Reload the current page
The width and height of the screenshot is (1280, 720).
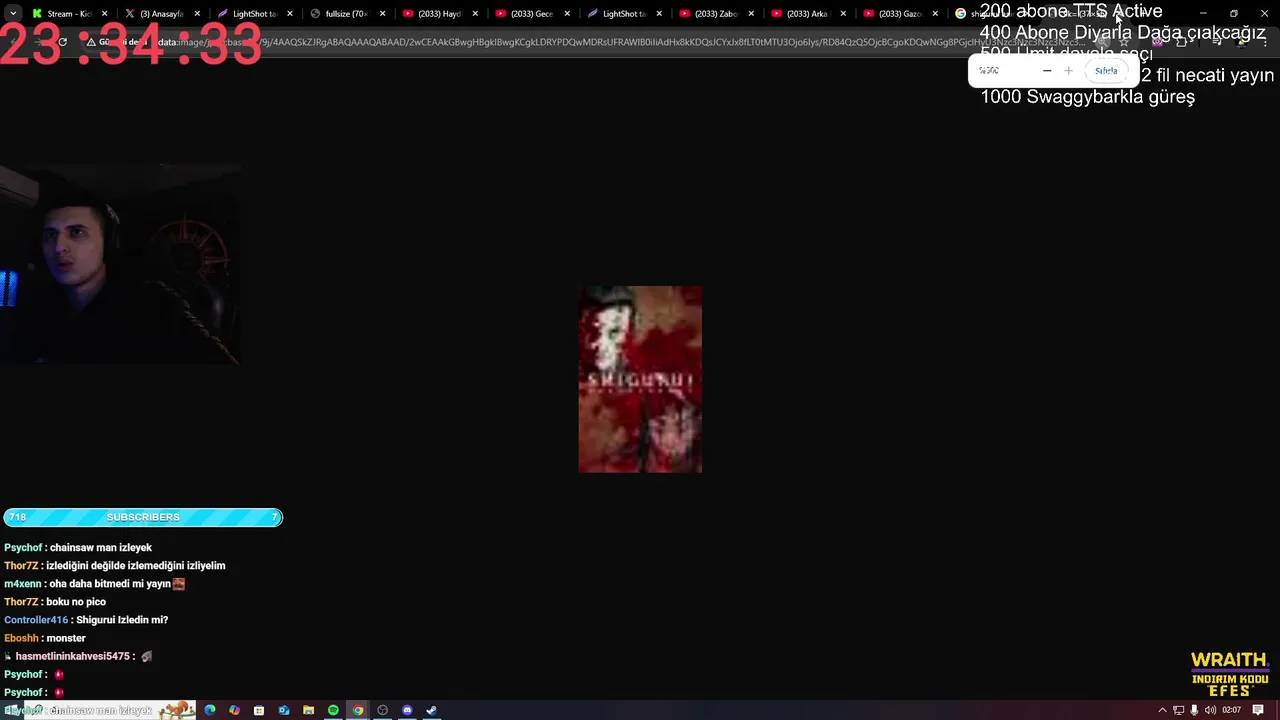[62, 42]
